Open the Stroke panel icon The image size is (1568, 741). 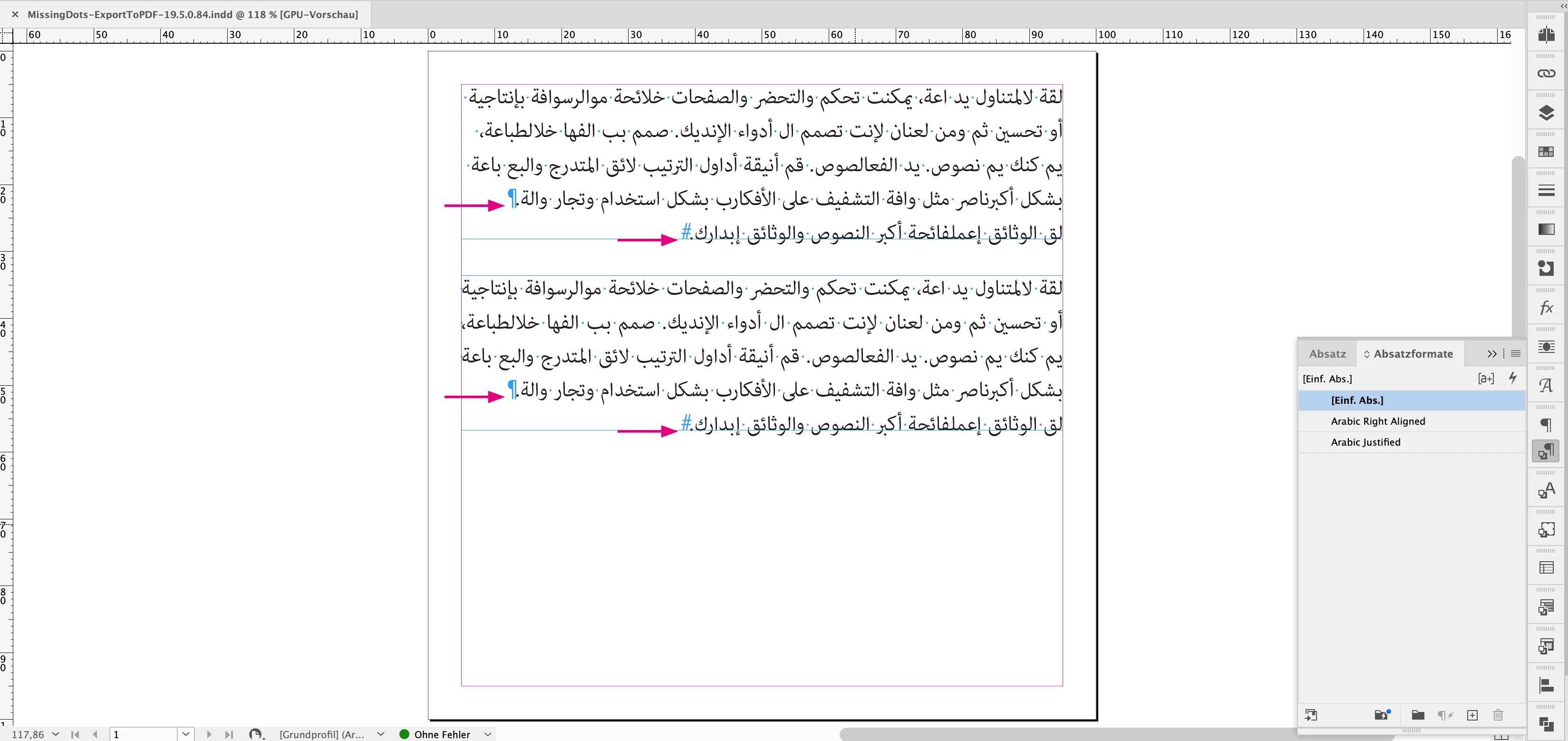pyautogui.click(x=1546, y=191)
